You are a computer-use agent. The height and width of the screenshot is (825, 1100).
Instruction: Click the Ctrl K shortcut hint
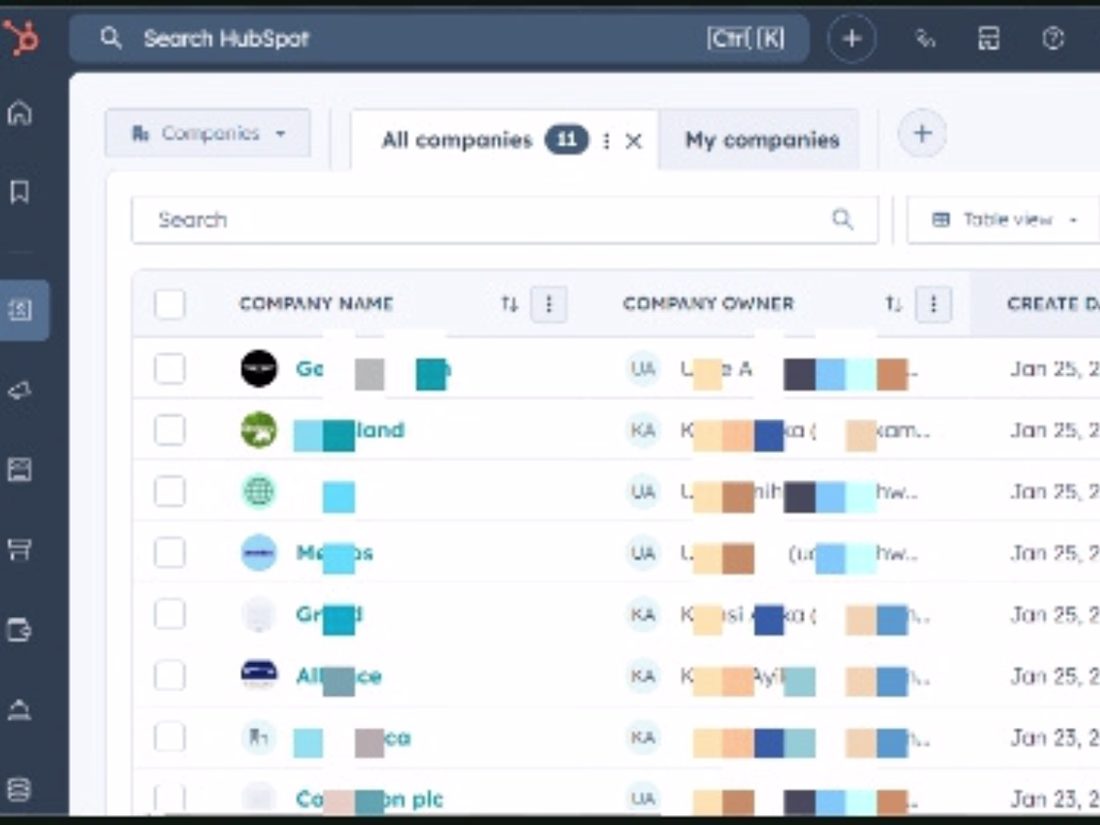coord(746,39)
